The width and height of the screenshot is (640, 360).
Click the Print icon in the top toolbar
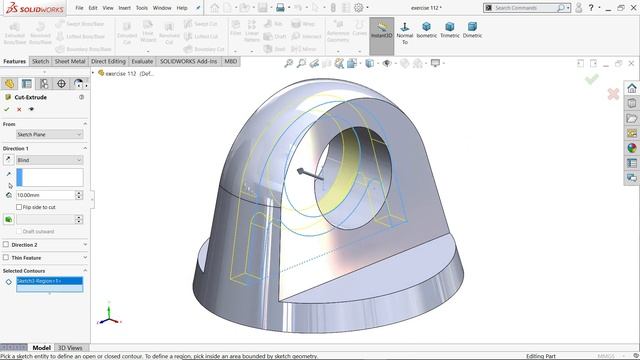click(x=280, y=8)
